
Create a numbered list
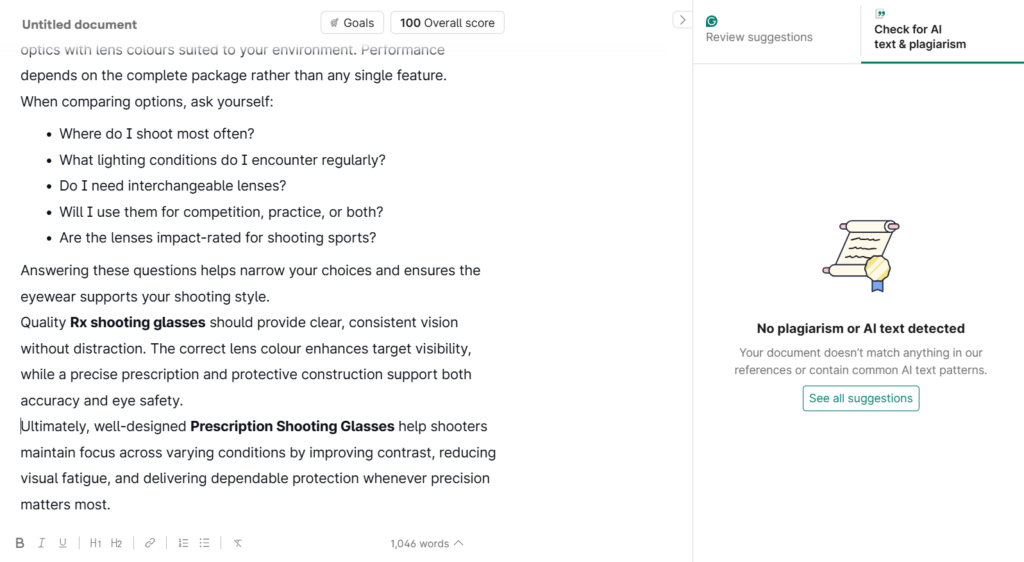(183, 543)
